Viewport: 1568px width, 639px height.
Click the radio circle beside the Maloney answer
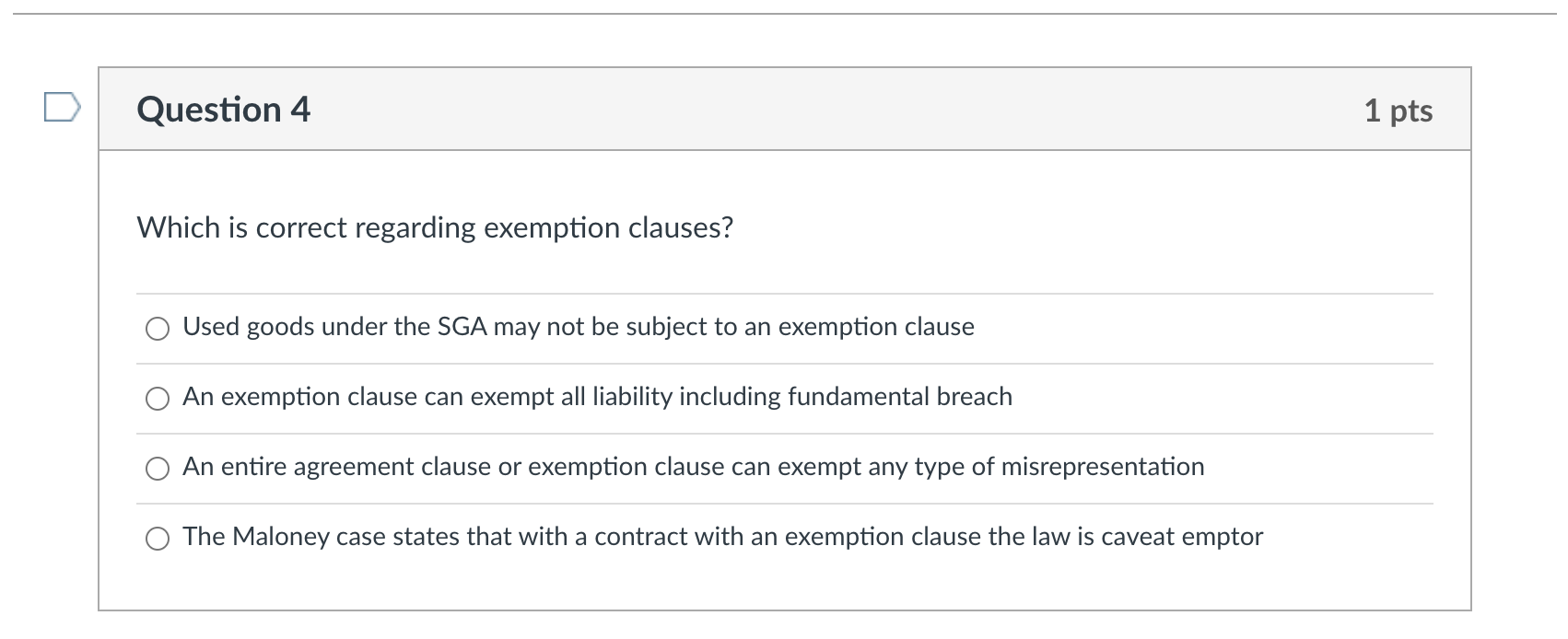pos(157,537)
